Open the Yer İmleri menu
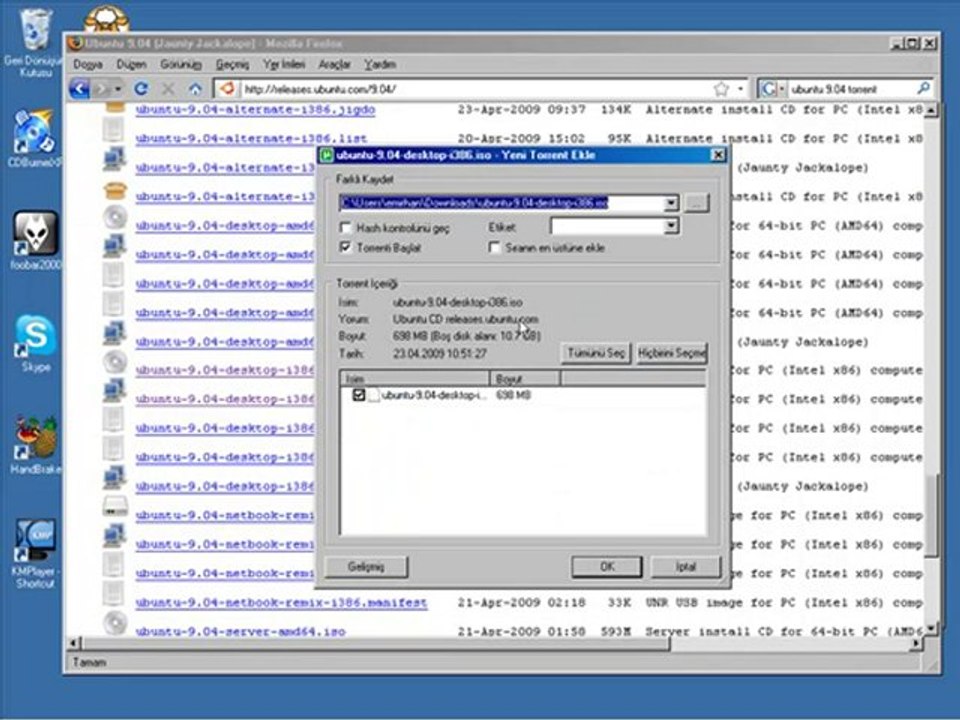Viewport: 960px width, 720px height. 284,64
